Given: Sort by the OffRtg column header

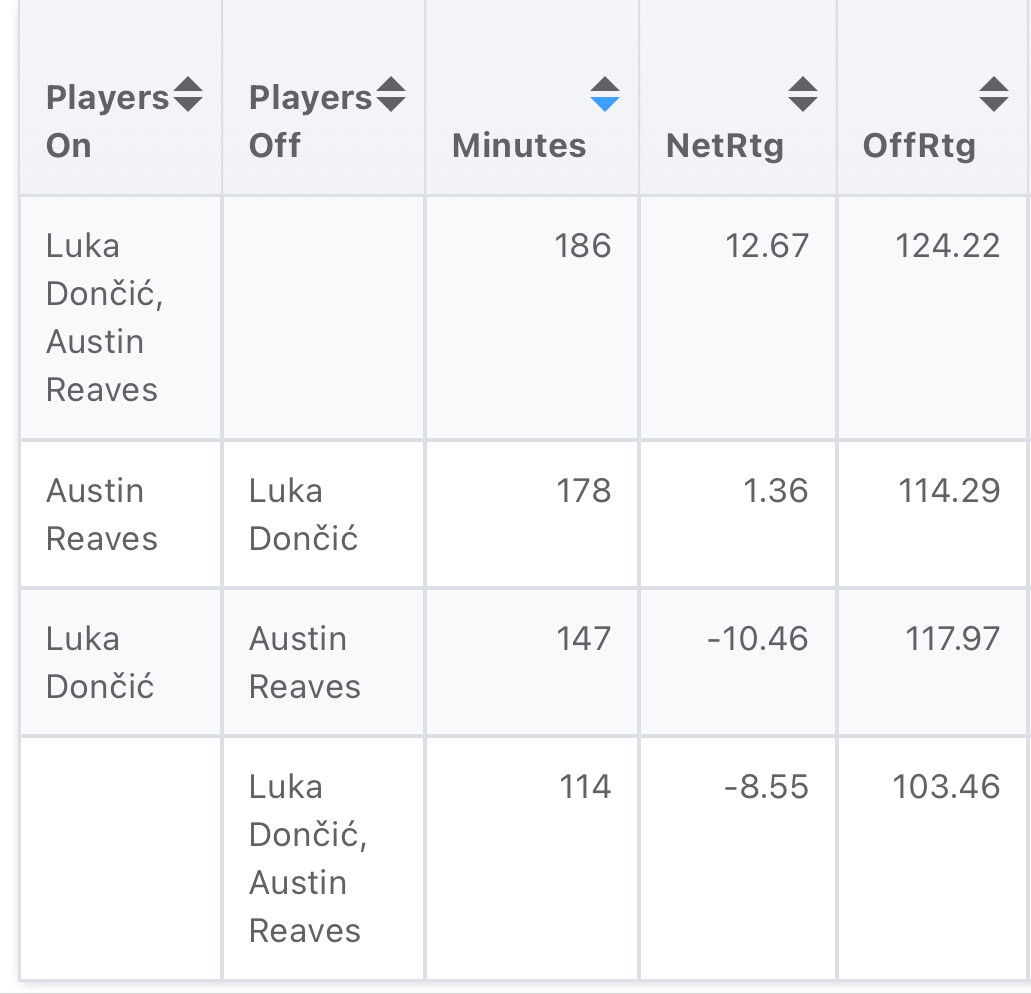Looking at the screenshot, I should [x=919, y=145].
